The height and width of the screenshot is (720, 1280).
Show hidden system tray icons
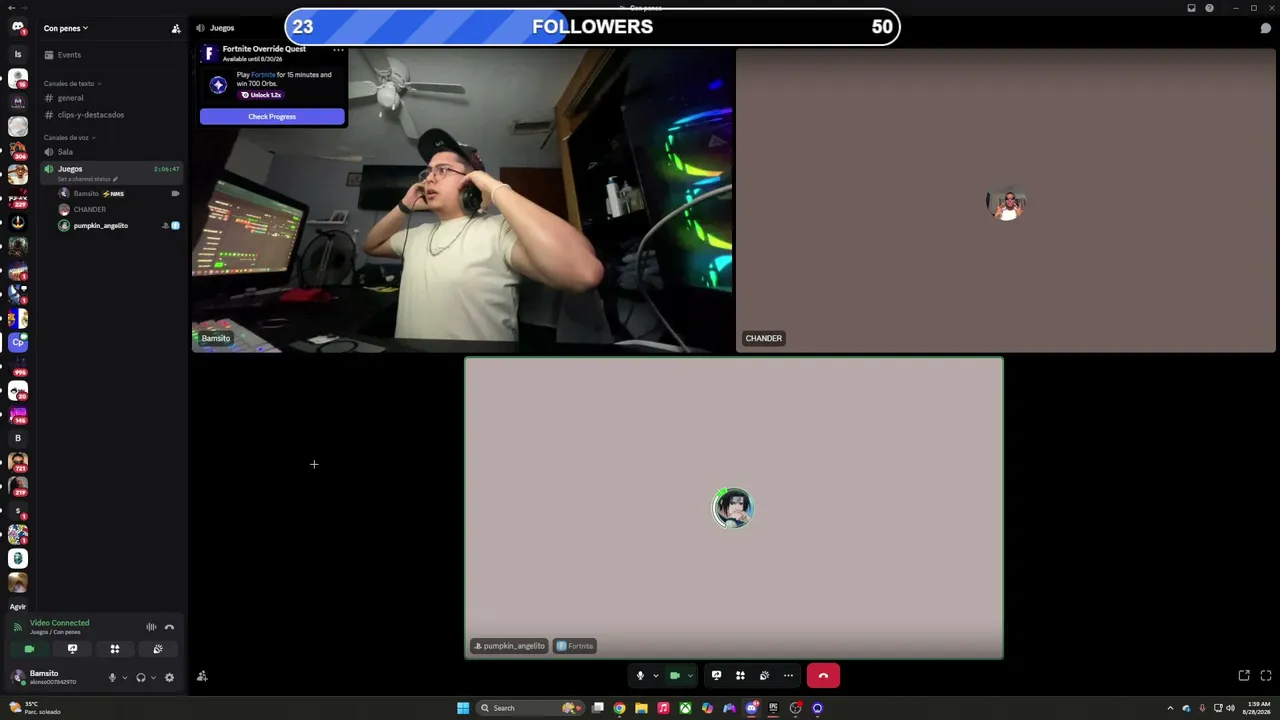click(x=1170, y=708)
